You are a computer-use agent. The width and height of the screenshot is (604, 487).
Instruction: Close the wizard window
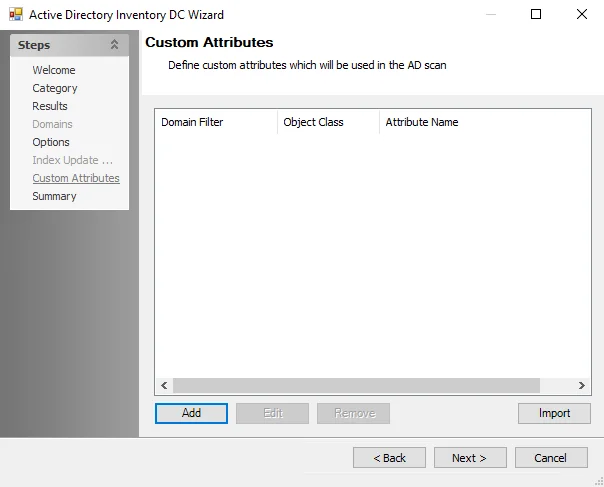[x=582, y=14]
